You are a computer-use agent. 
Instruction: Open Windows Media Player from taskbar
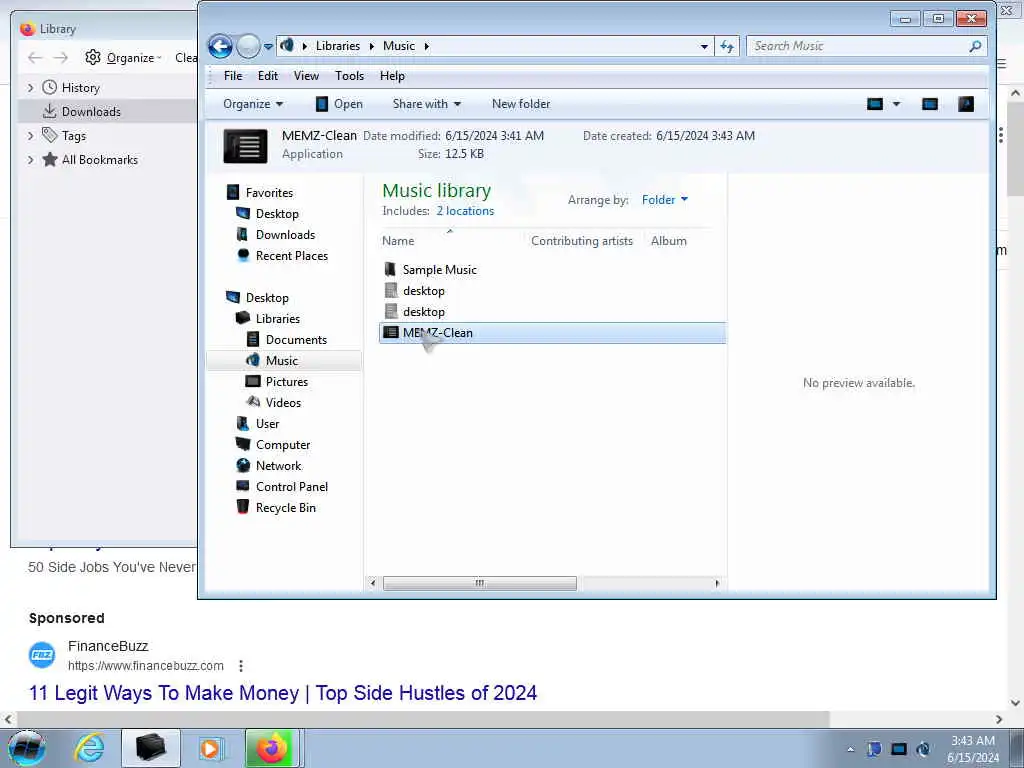210,748
